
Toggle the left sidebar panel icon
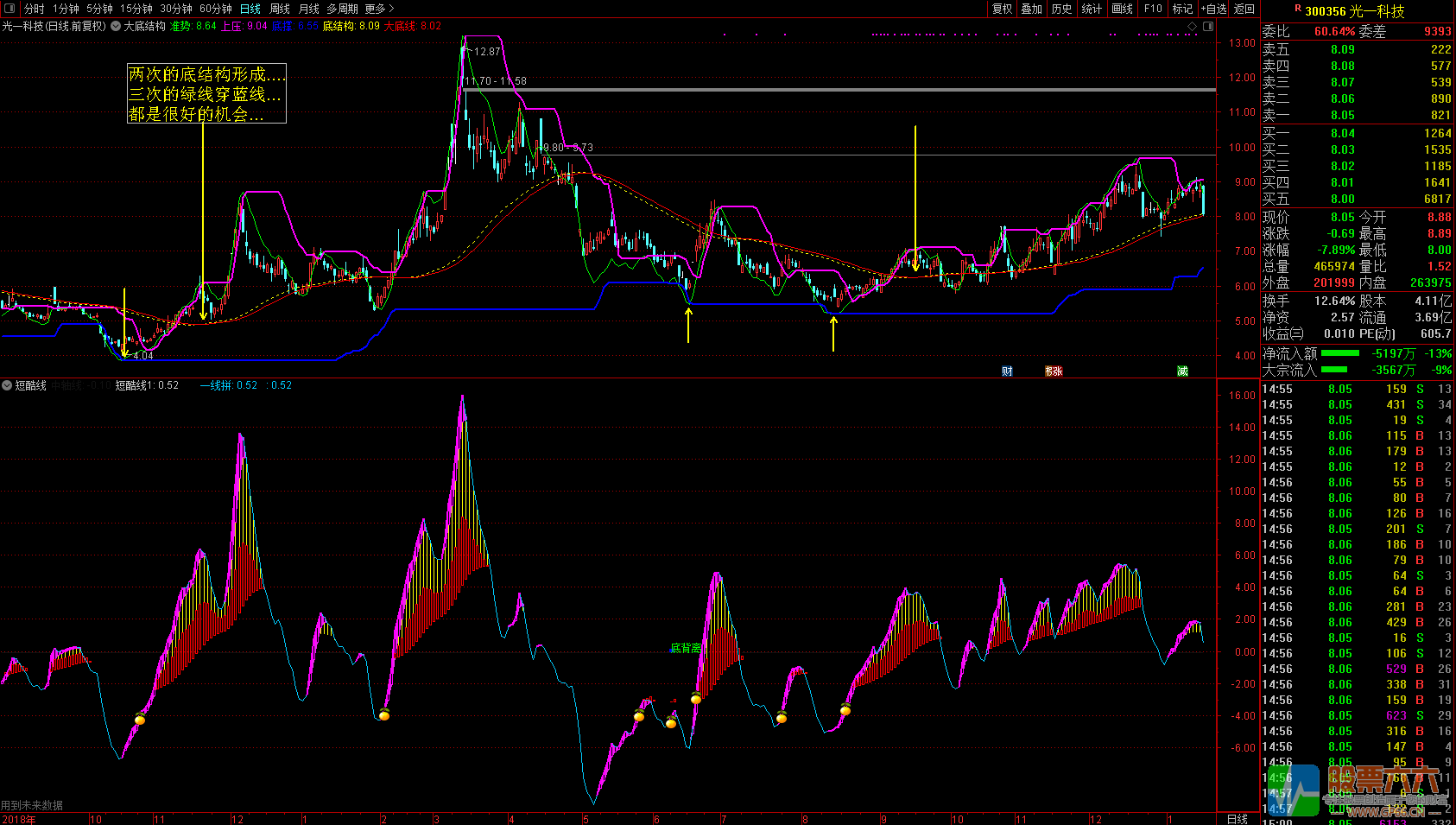[9, 9]
